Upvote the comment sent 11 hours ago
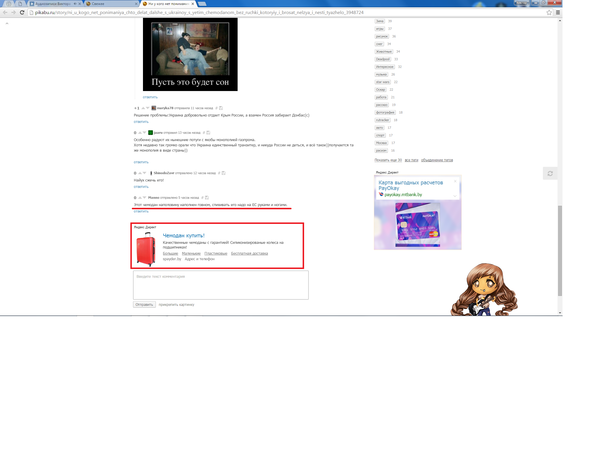The width and height of the screenshot is (600, 449). coord(143,108)
